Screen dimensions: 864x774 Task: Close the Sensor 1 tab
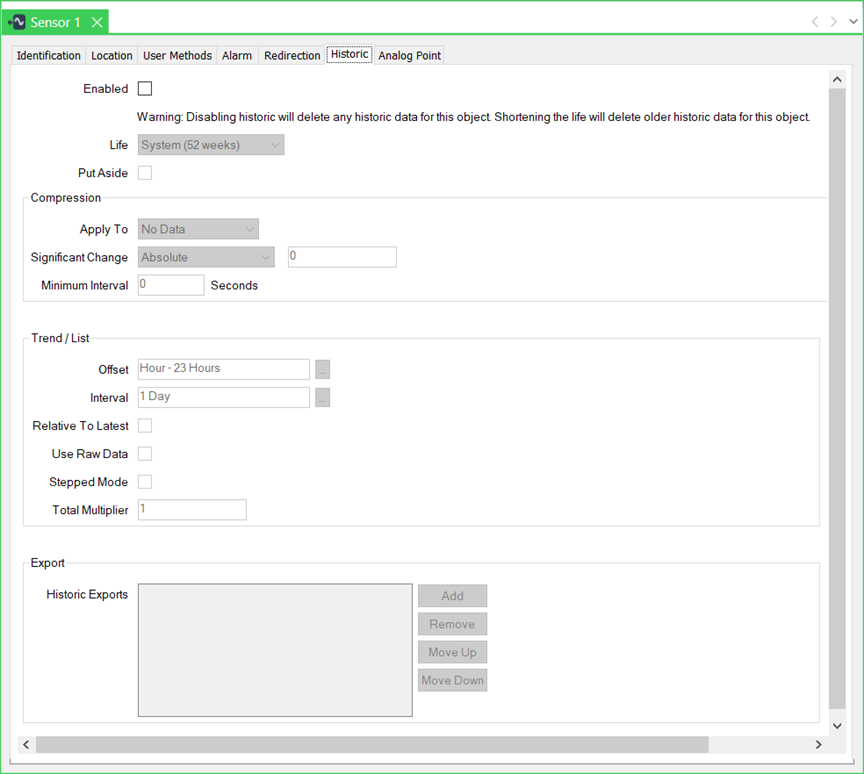tap(96, 22)
